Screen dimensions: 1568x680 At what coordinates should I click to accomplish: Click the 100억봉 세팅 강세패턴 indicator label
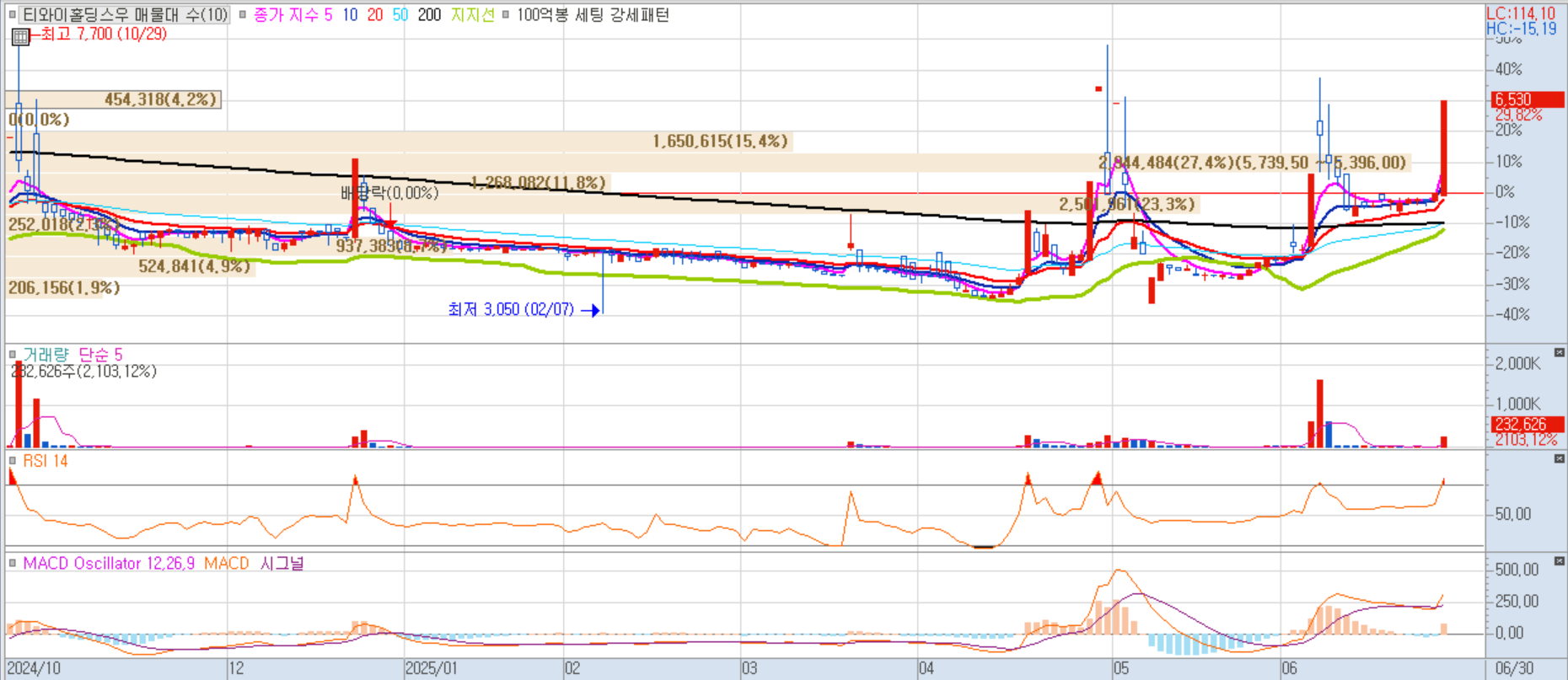[x=593, y=14]
